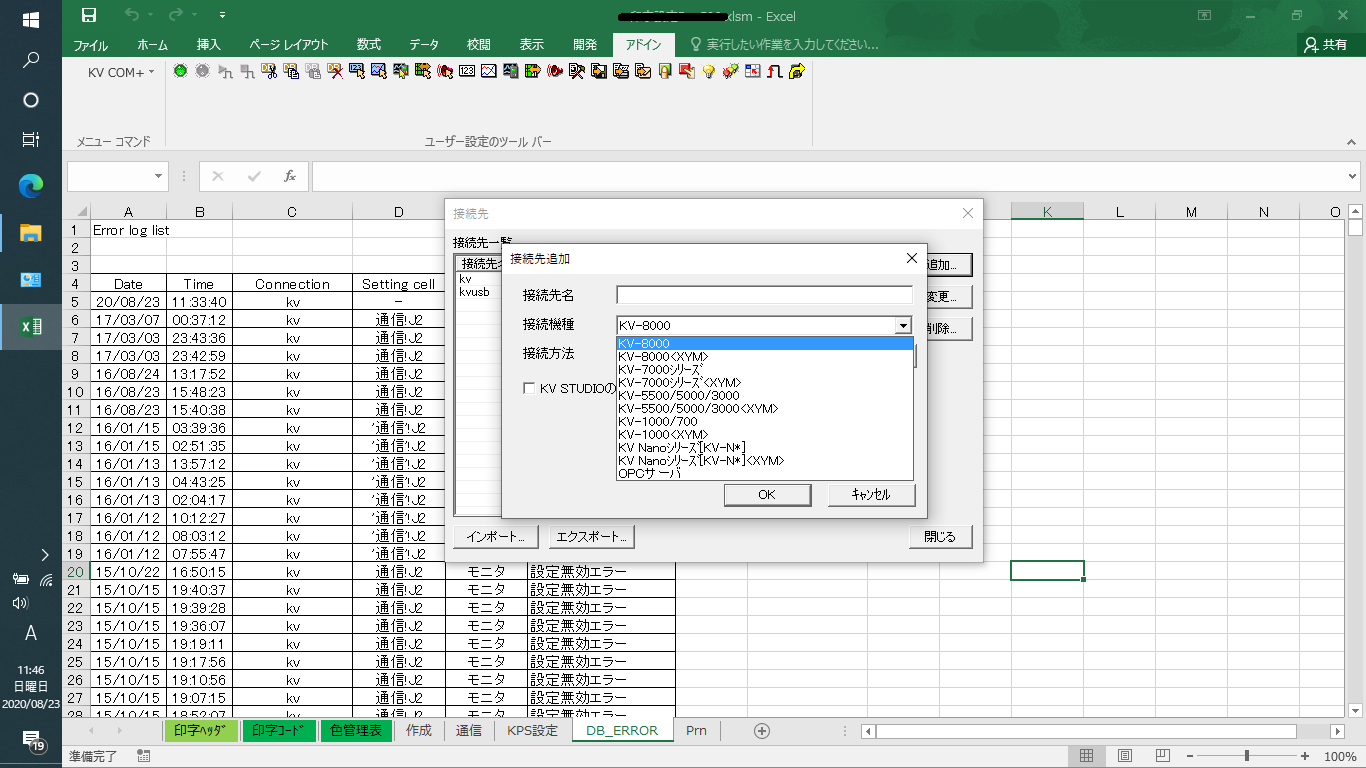Switch to the データ ribbon tab
The image size is (1366, 768).
tap(424, 45)
